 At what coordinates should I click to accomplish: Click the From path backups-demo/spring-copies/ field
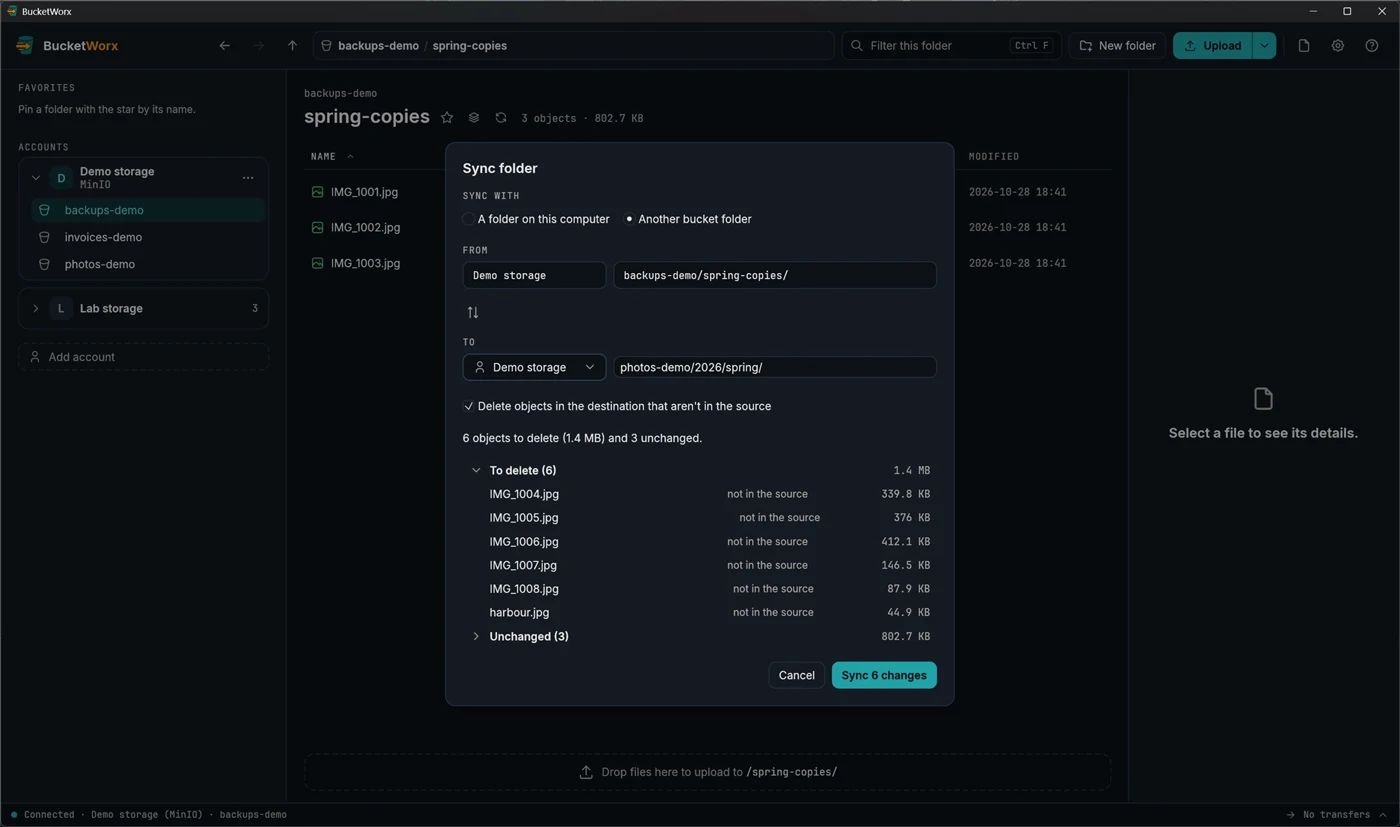pos(775,275)
